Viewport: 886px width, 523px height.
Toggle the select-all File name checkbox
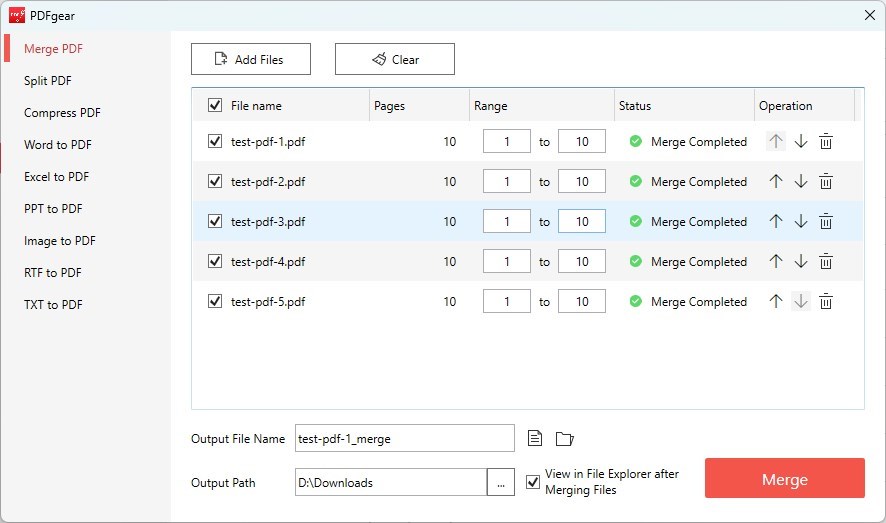point(215,105)
